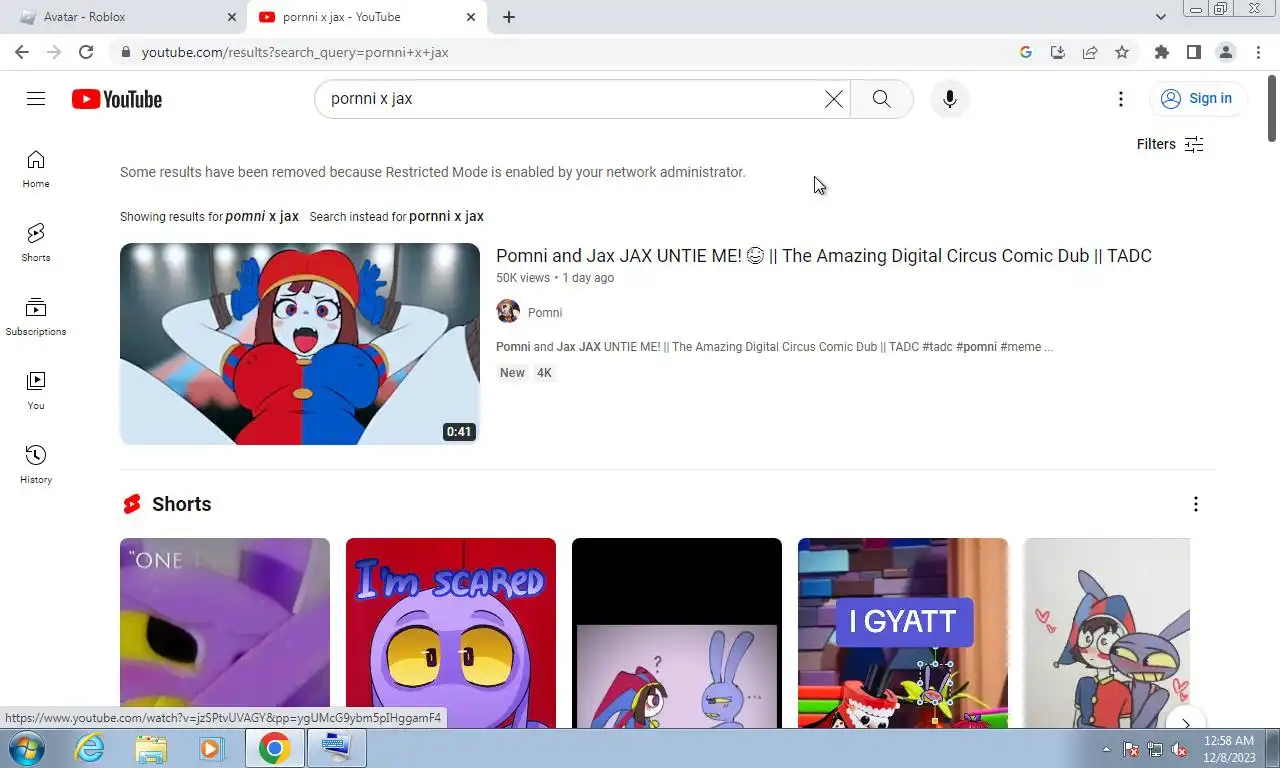Click the magnifier search button
This screenshot has height=768, width=1280.
[881, 99]
